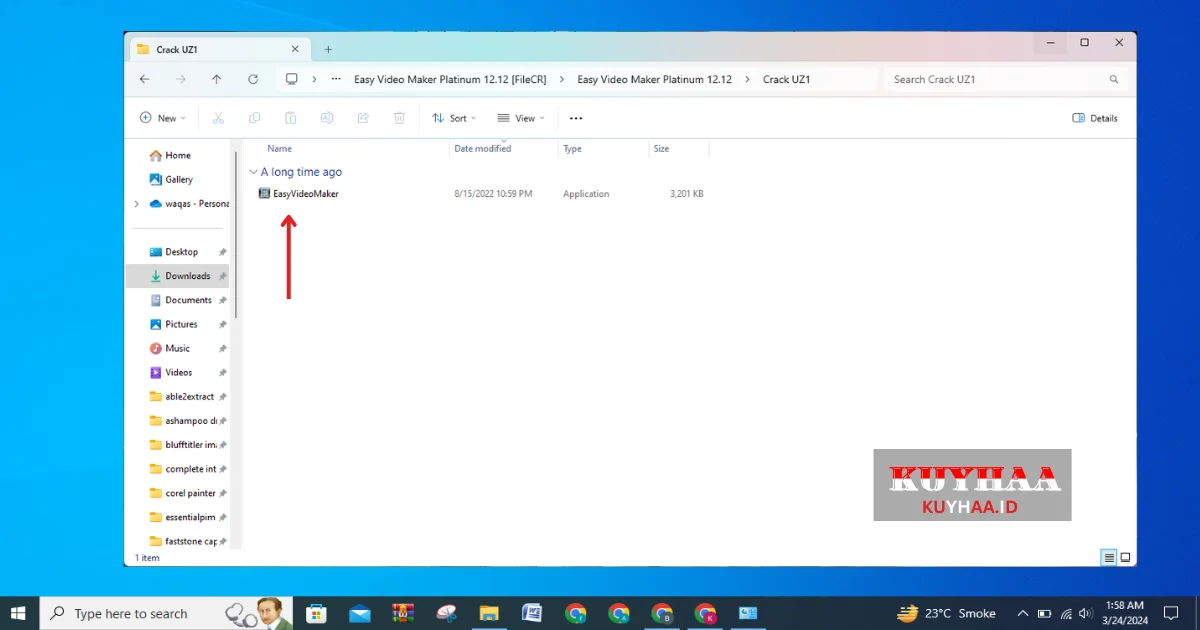Click the Copy icon in toolbar
Image resolution: width=1200 pixels, height=630 pixels.
click(254, 118)
